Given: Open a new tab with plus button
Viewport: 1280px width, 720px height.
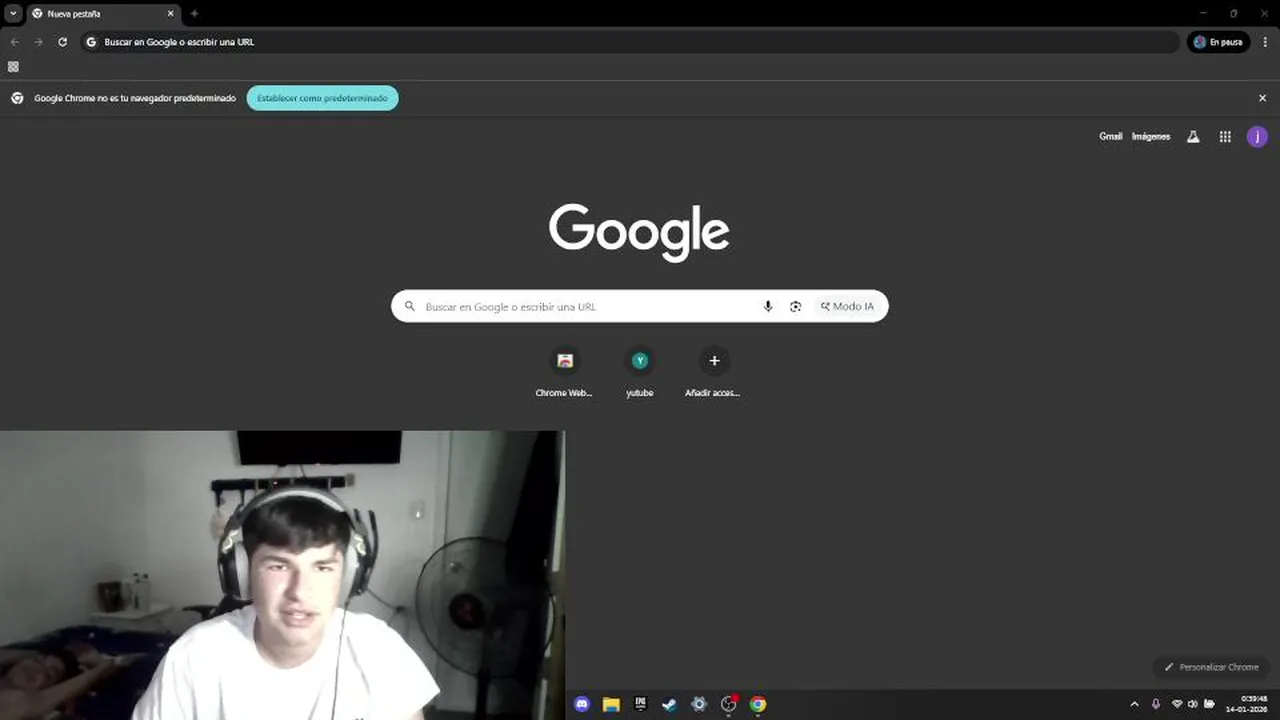Looking at the screenshot, I should [194, 14].
